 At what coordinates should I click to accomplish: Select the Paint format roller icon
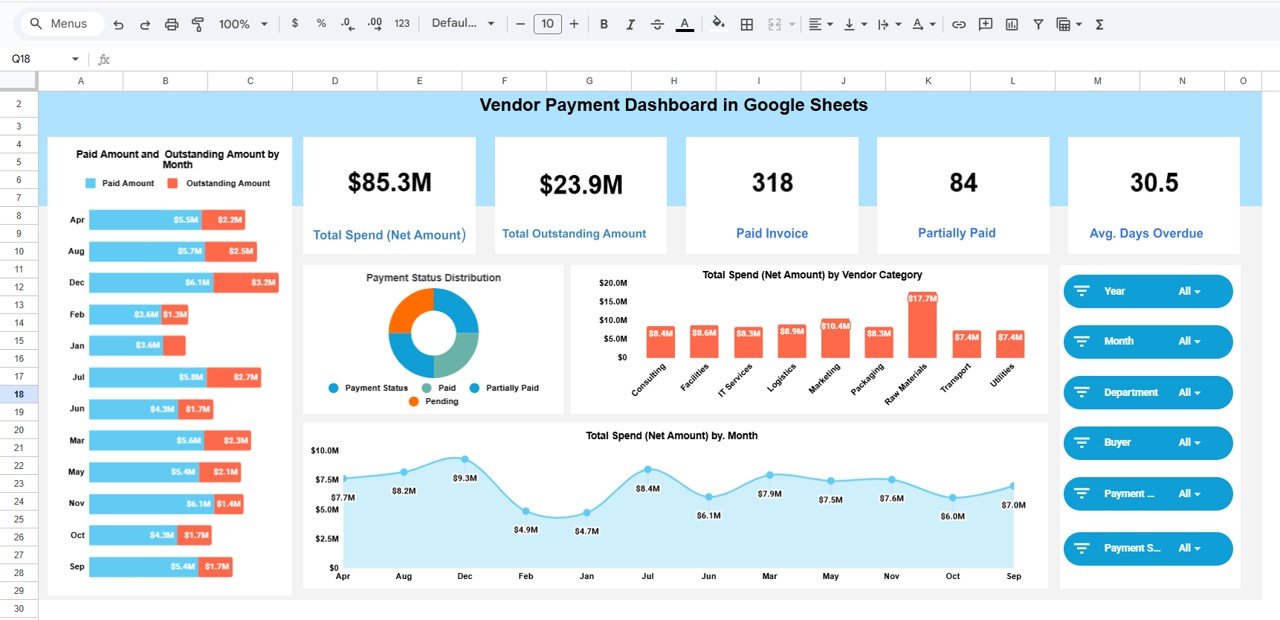tap(197, 24)
